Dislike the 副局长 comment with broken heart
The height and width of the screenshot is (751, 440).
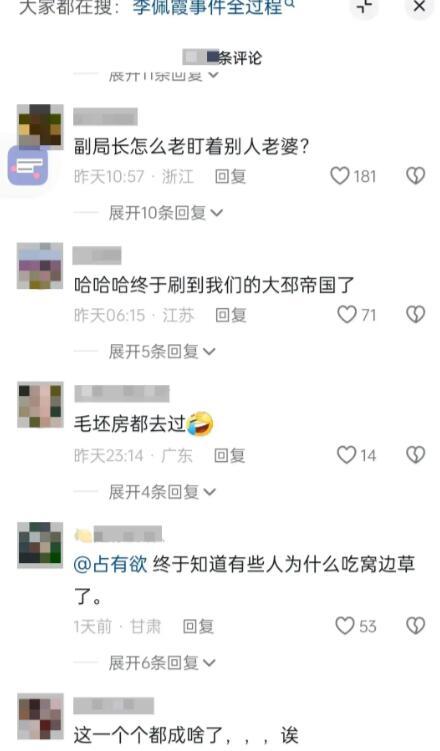pos(415,176)
